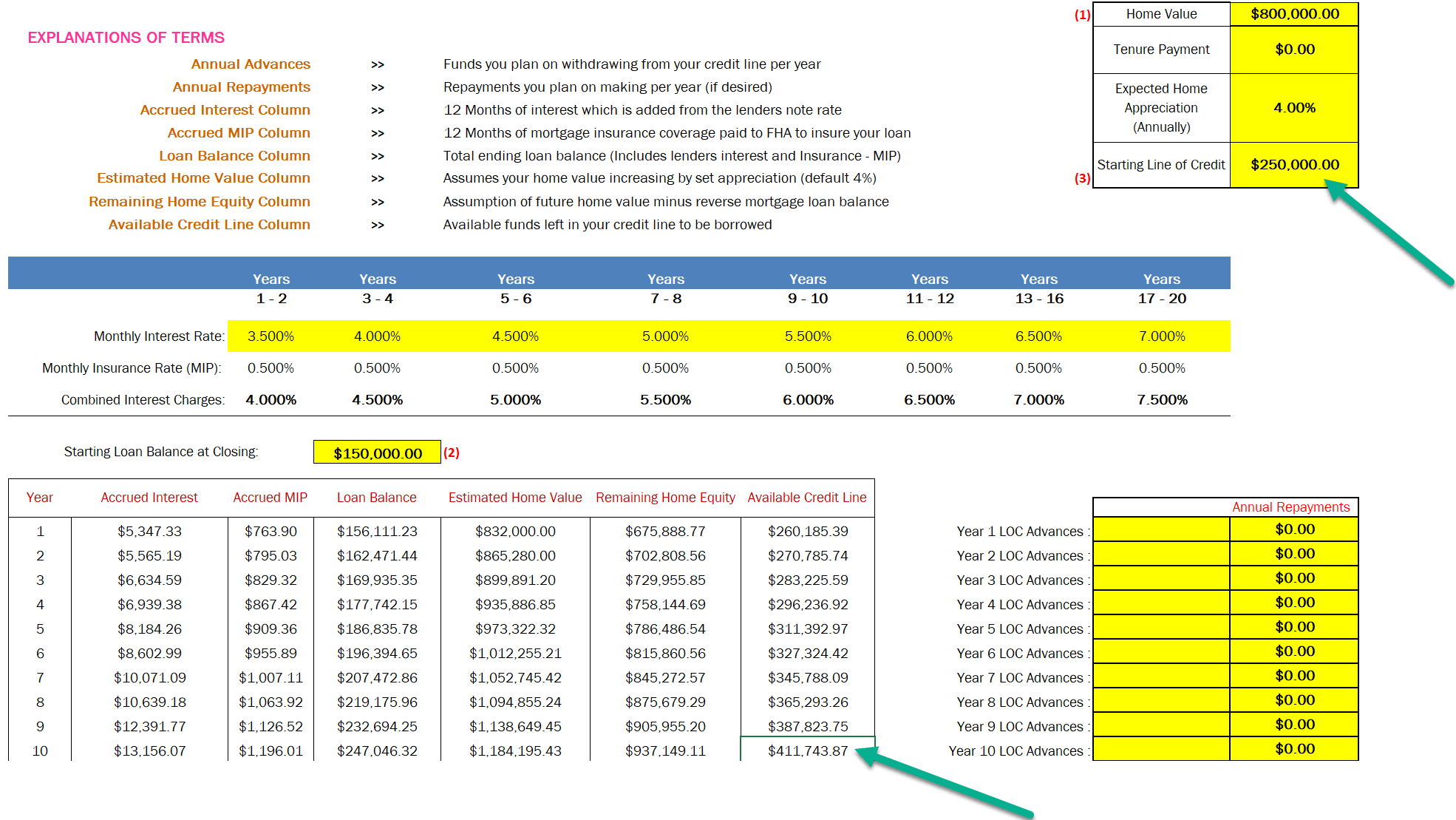Click the Available Credit Line column header
Viewport: 1456px width, 820px height.
click(806, 498)
